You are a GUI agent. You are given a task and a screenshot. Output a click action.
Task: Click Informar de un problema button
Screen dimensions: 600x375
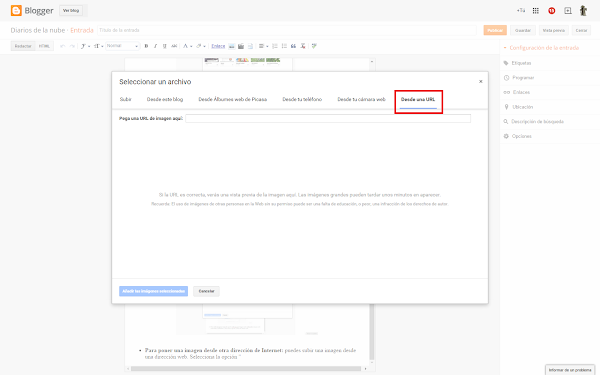(x=570, y=370)
